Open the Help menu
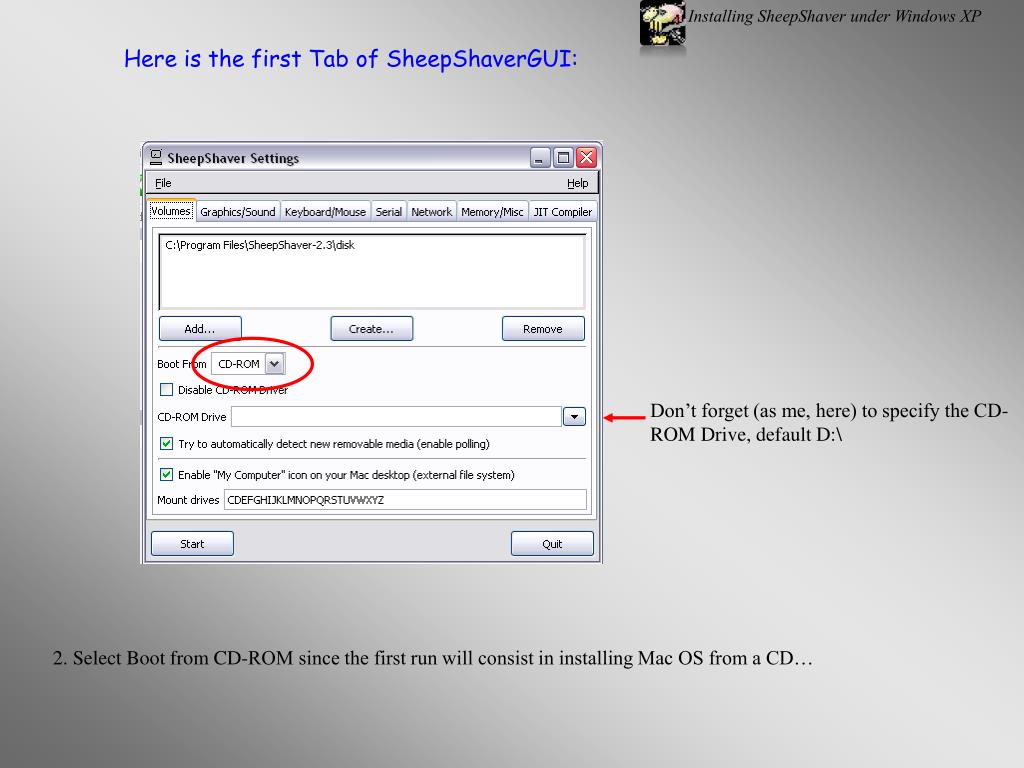This screenshot has width=1024, height=768. [x=577, y=184]
